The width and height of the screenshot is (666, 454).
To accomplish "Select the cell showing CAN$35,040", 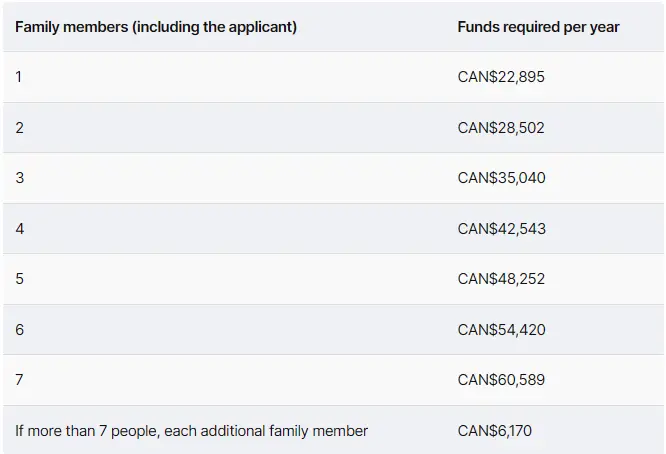I will coord(501,178).
